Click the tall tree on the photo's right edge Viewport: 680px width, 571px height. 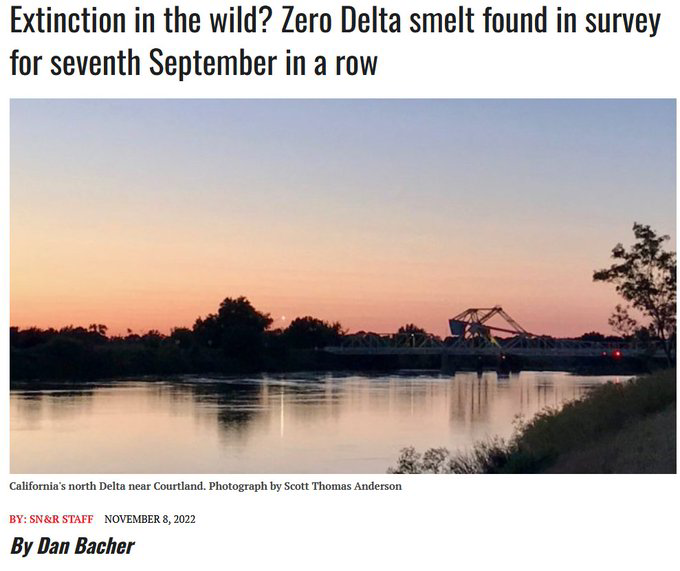point(640,280)
